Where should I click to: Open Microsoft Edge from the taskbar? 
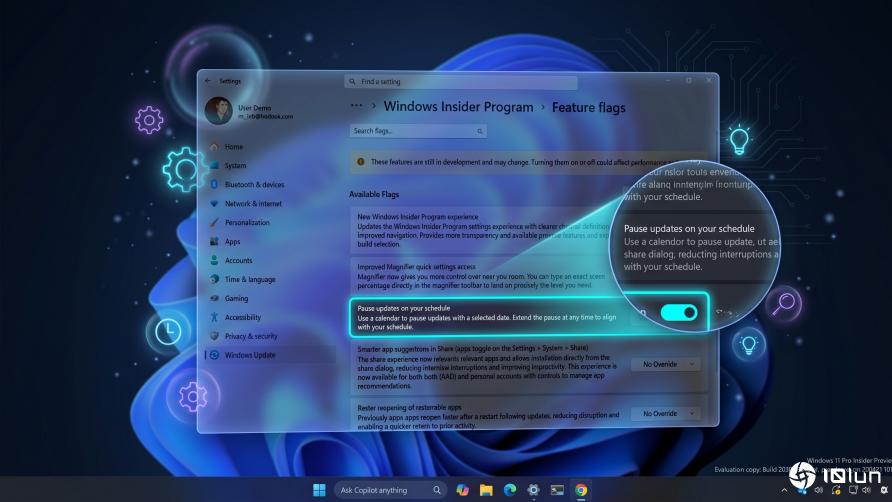[x=510, y=490]
